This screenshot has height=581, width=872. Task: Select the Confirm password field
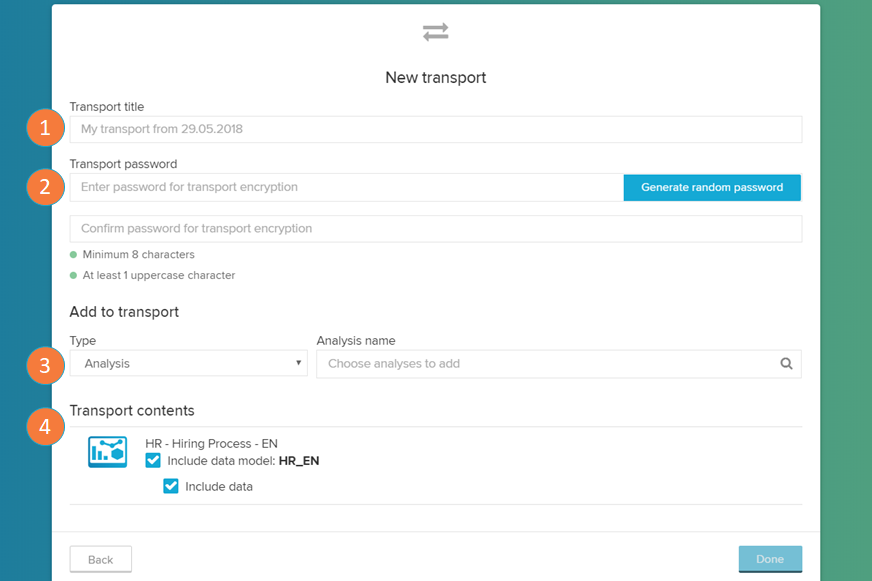click(435, 229)
